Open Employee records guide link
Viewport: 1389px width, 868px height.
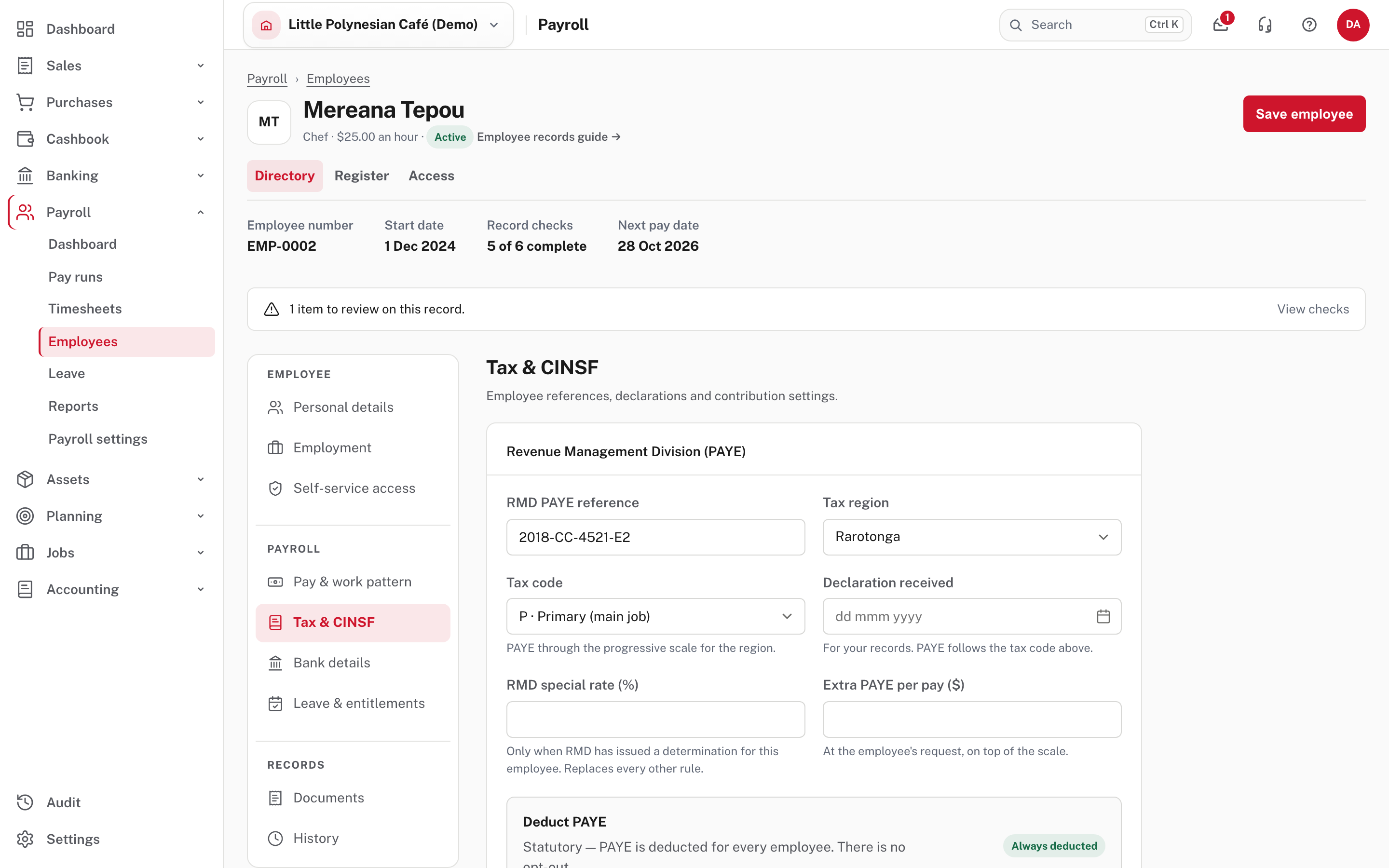pyautogui.click(x=549, y=136)
